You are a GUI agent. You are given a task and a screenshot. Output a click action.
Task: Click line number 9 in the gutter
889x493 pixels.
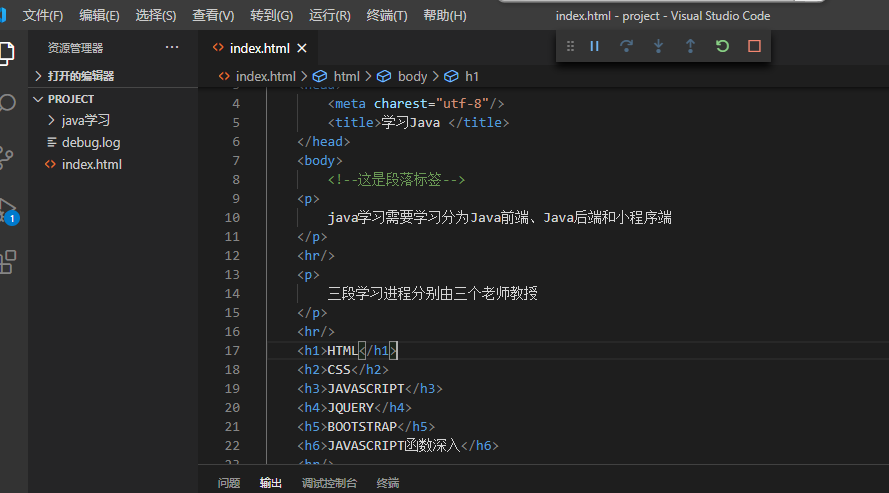click(236, 199)
